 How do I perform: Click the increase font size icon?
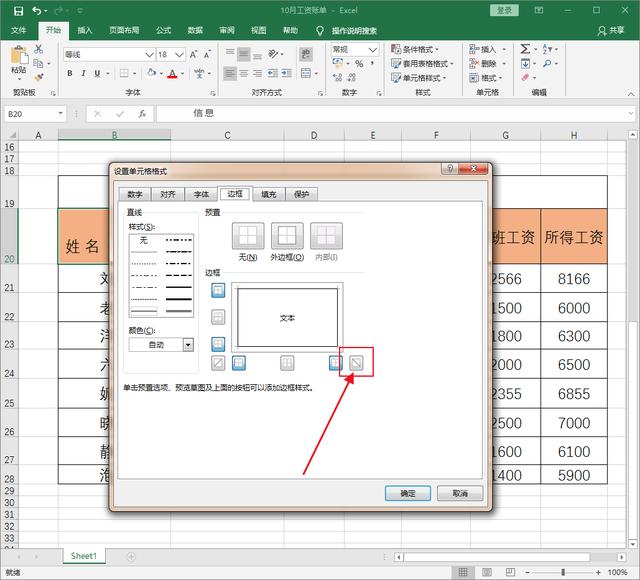coord(193,54)
